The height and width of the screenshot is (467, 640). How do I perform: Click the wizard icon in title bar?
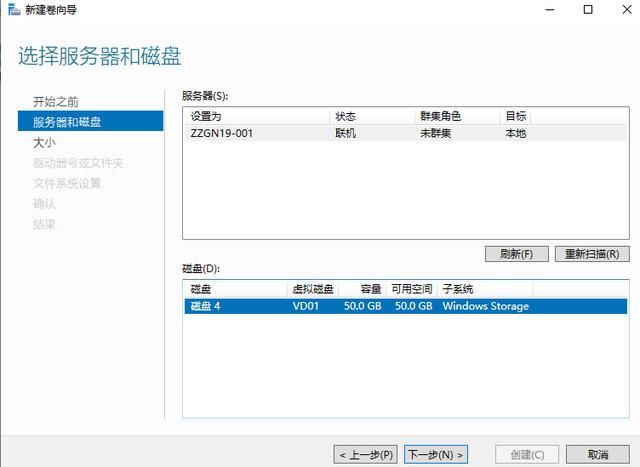pyautogui.click(x=10, y=10)
